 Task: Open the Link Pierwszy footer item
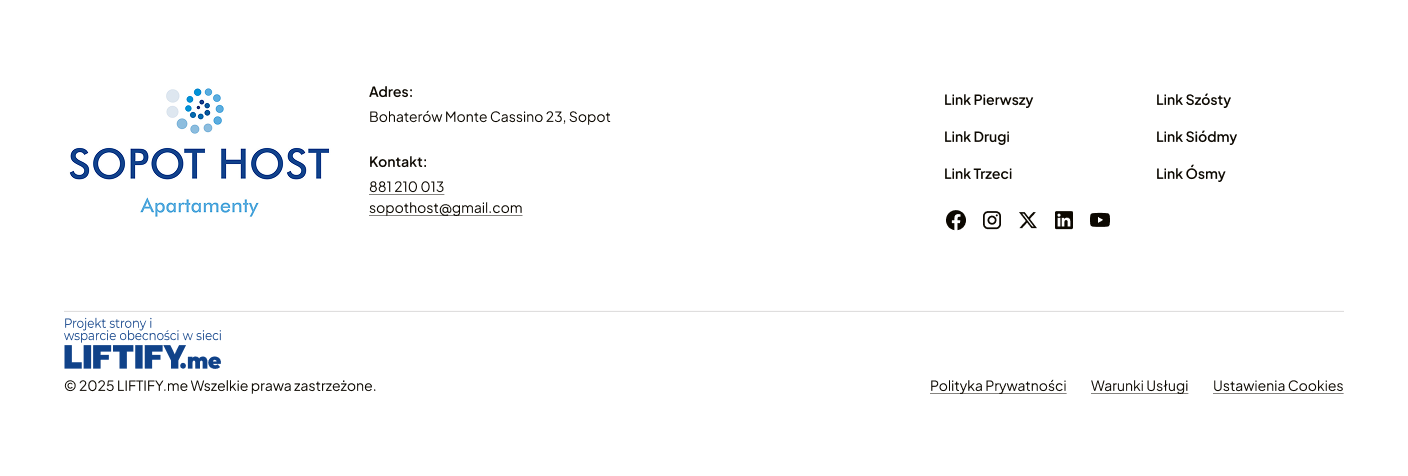988,100
